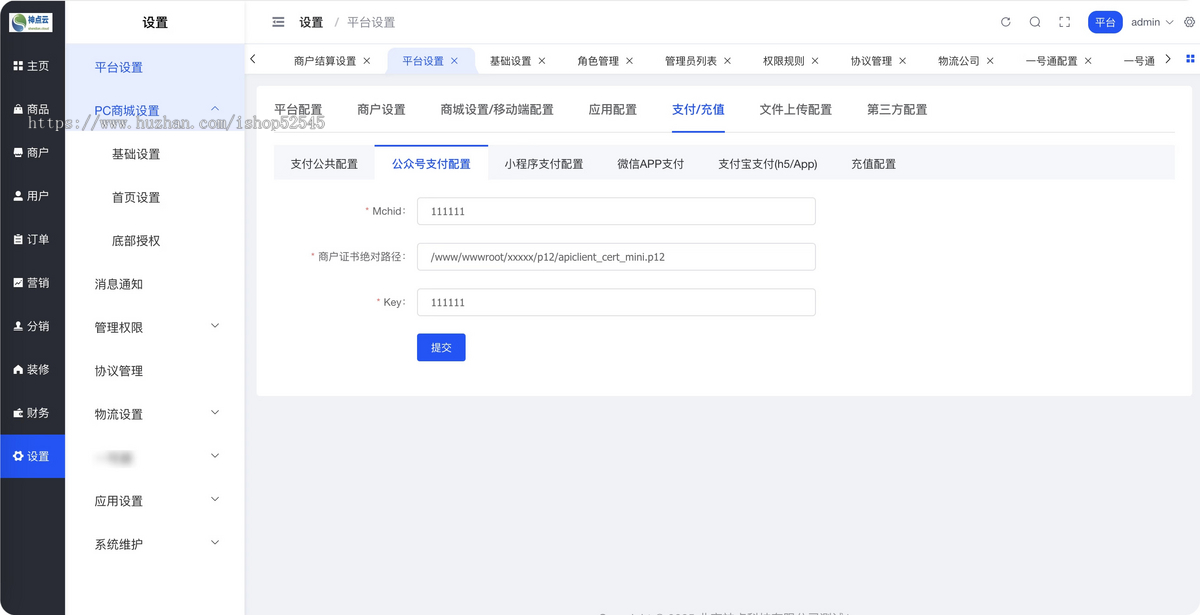Click the tab grid icon at the right of the tab bar
Image resolution: width=1200 pixels, height=615 pixels.
tap(1190, 59)
